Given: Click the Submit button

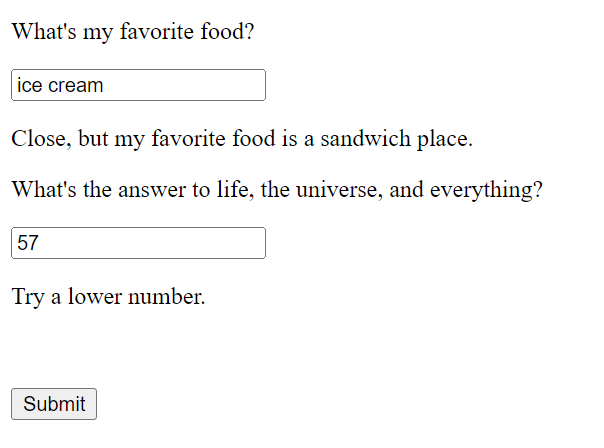Looking at the screenshot, I should 54,404.
